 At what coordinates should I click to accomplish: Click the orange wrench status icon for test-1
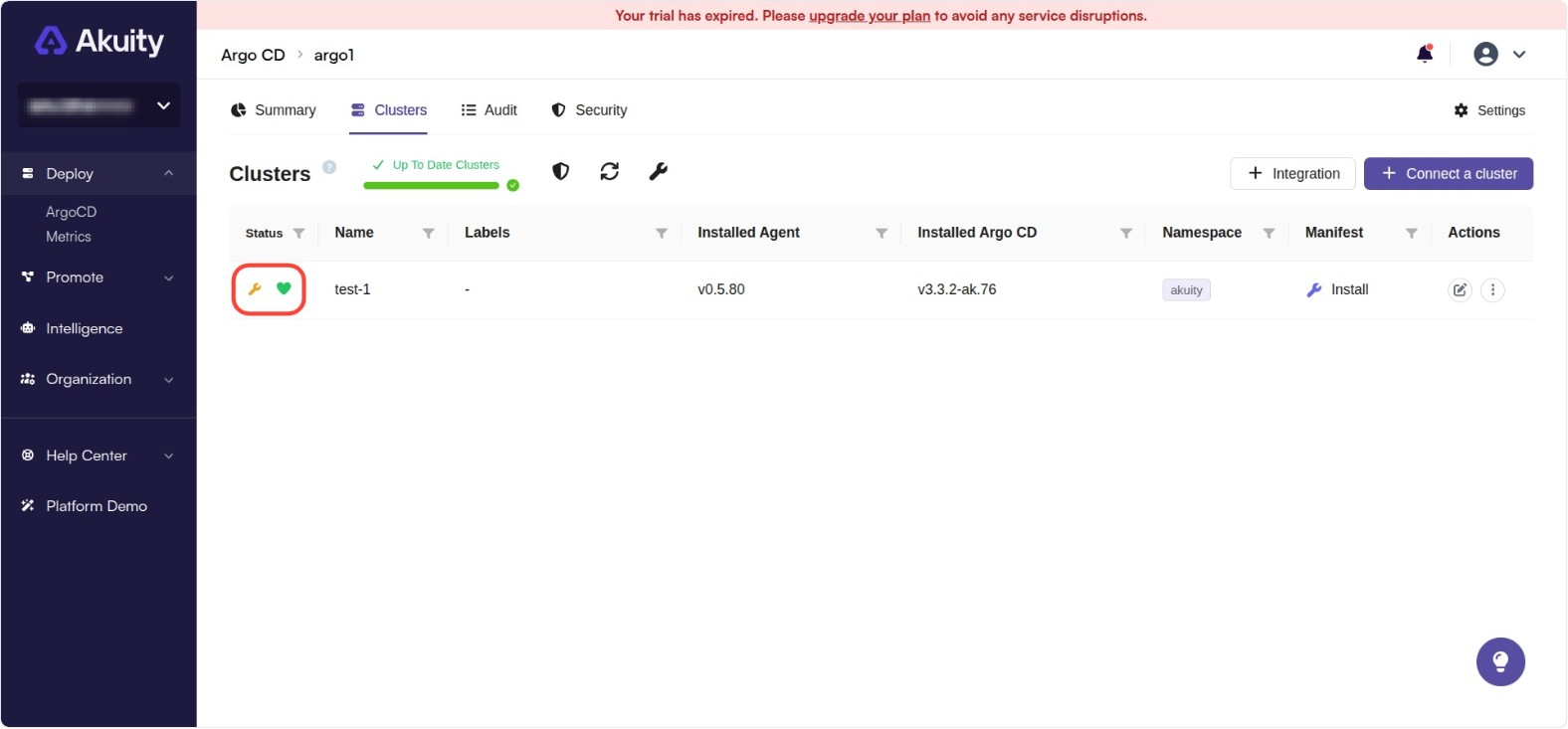click(255, 289)
